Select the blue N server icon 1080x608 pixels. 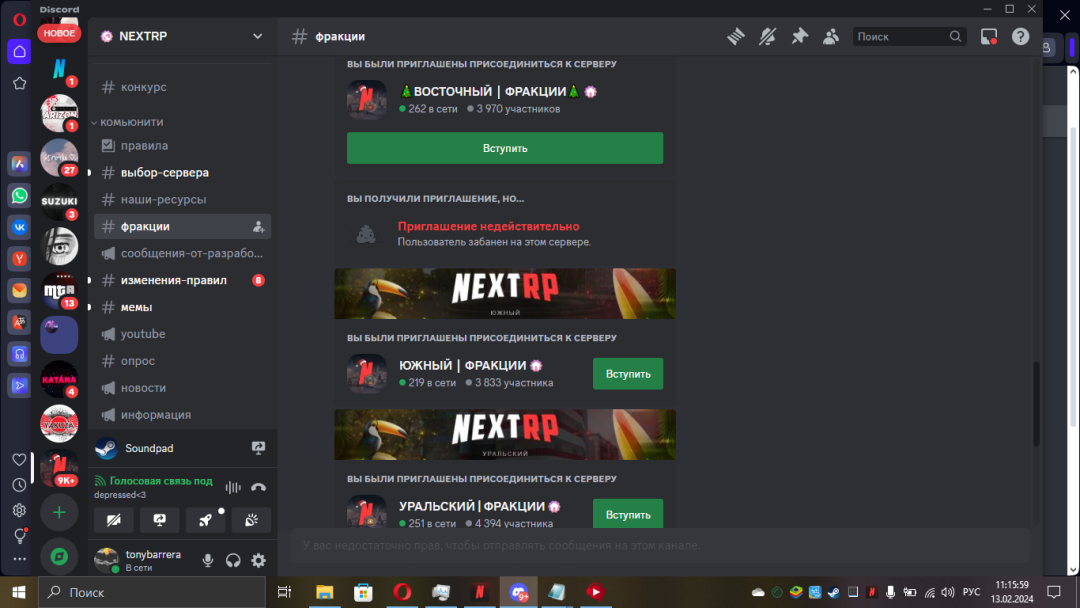[x=59, y=68]
